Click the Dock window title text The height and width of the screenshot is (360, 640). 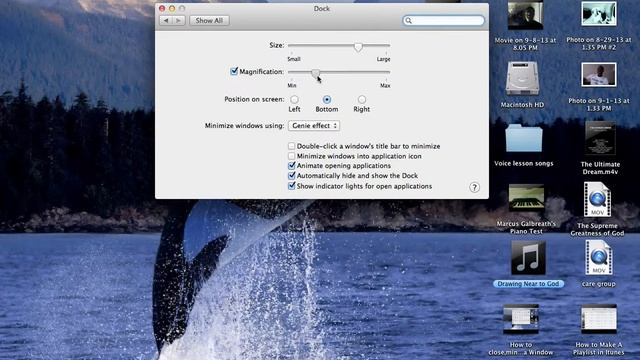coord(322,8)
